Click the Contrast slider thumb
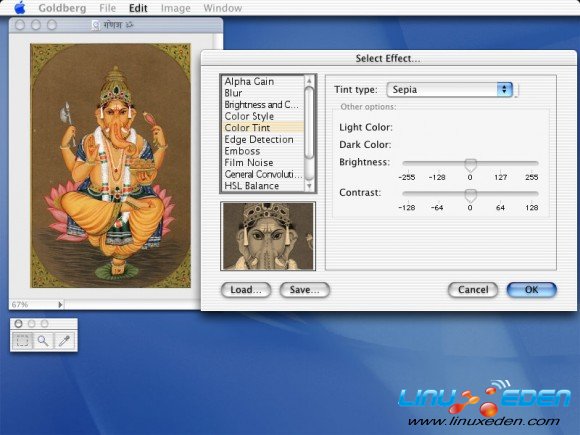 [471, 195]
